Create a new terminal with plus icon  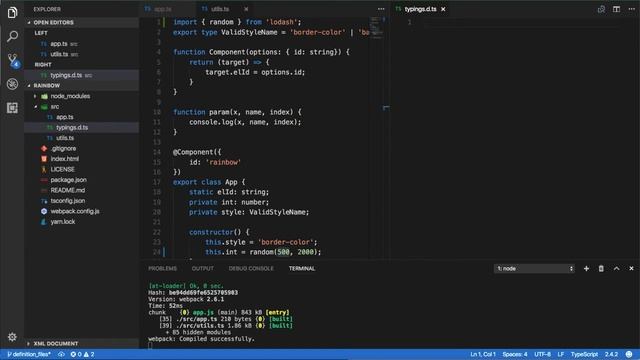point(586,269)
